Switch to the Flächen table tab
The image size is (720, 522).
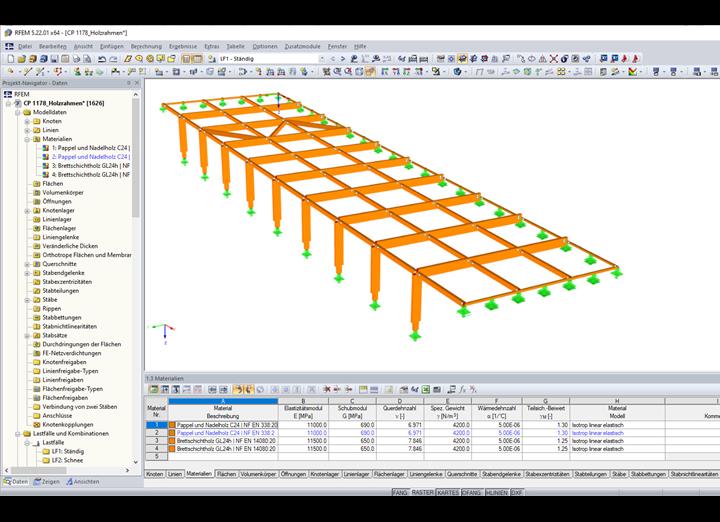click(226, 474)
